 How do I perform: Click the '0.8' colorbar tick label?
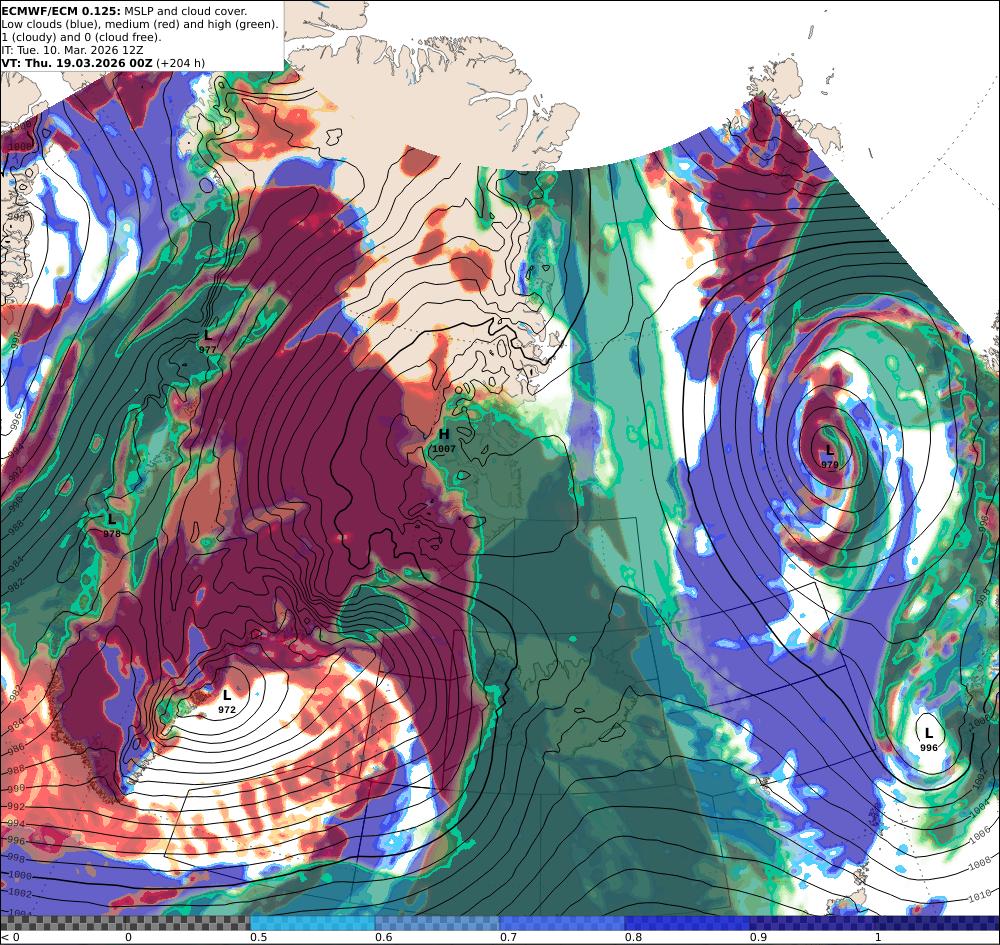click(633, 937)
